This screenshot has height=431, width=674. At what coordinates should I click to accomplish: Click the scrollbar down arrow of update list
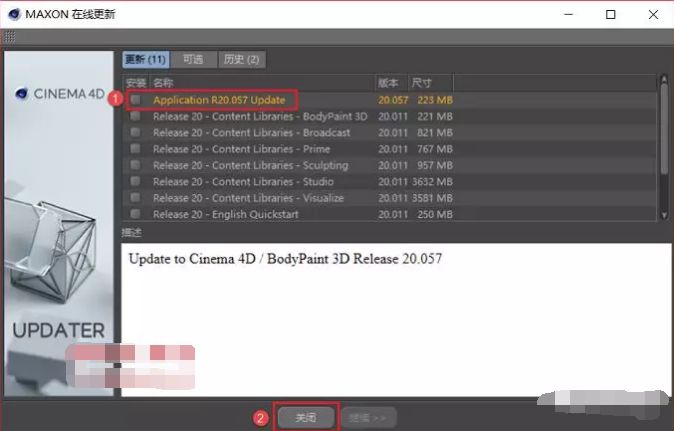664,215
